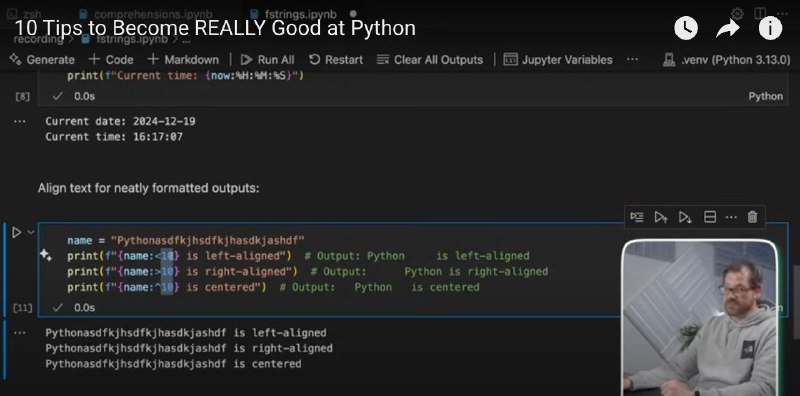Click the Watch Later clock icon

686,28
